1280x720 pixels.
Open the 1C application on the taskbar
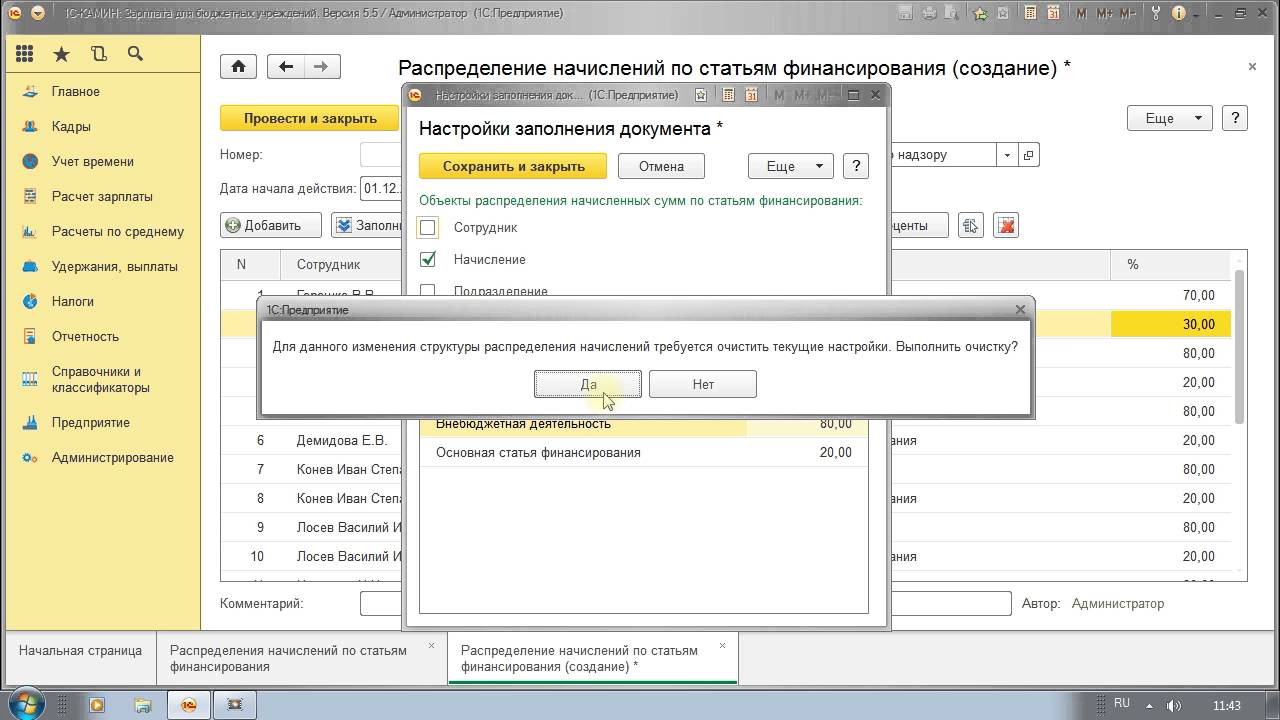tap(188, 704)
